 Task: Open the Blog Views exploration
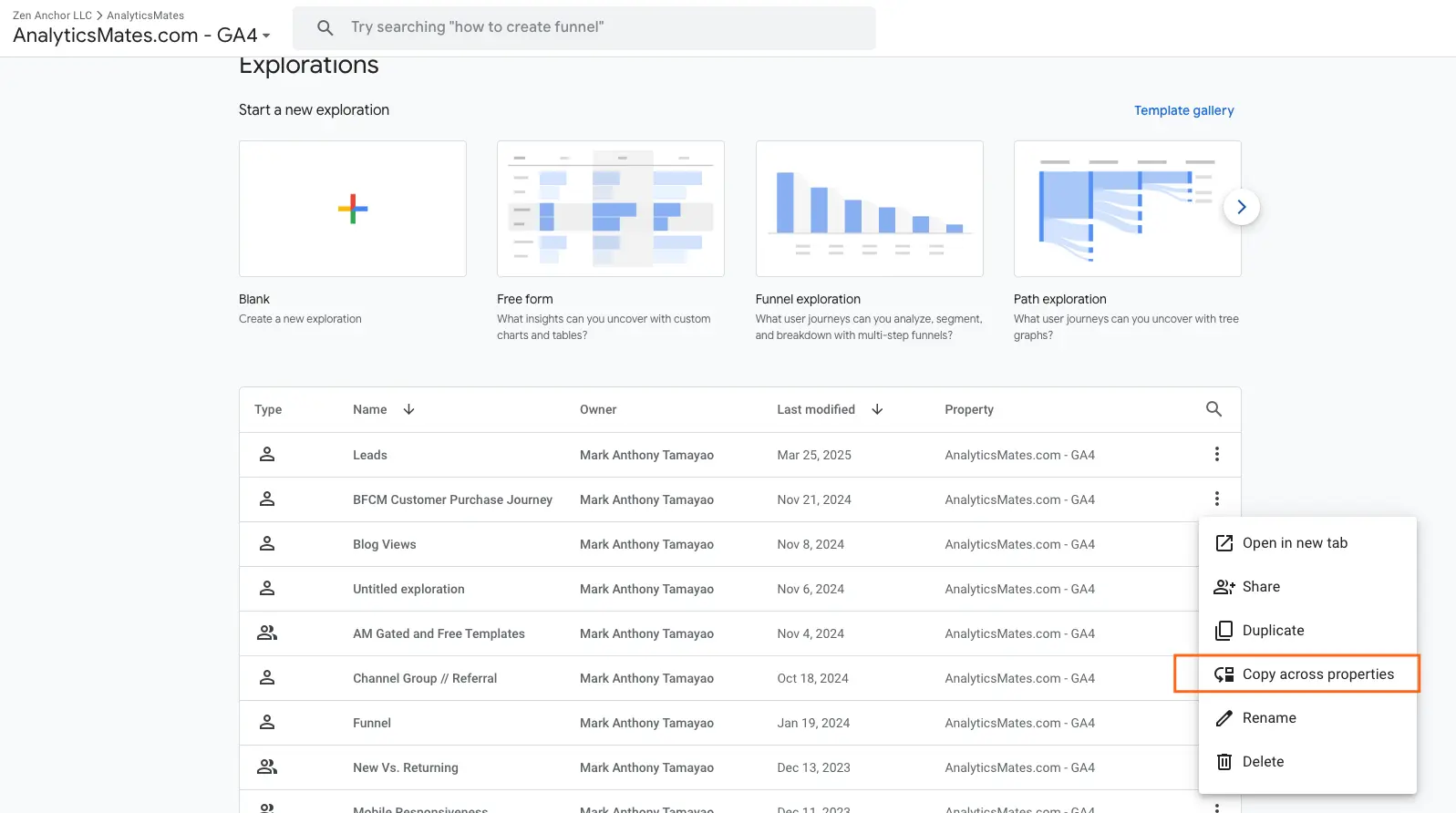click(384, 544)
